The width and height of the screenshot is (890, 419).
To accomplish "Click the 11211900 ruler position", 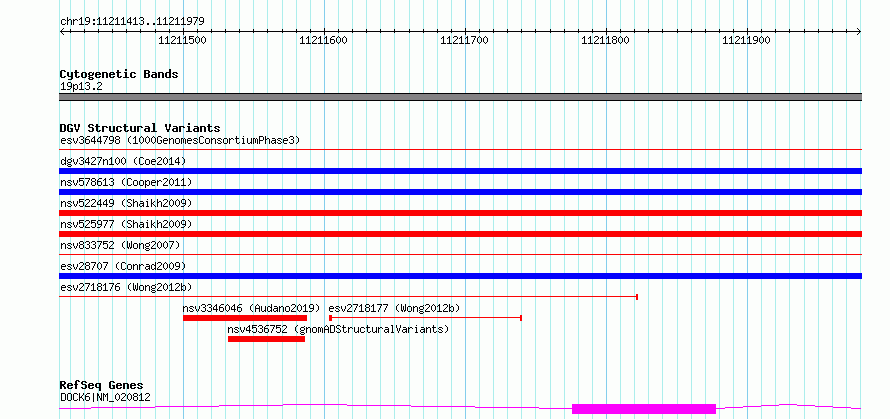I will coord(746,40).
